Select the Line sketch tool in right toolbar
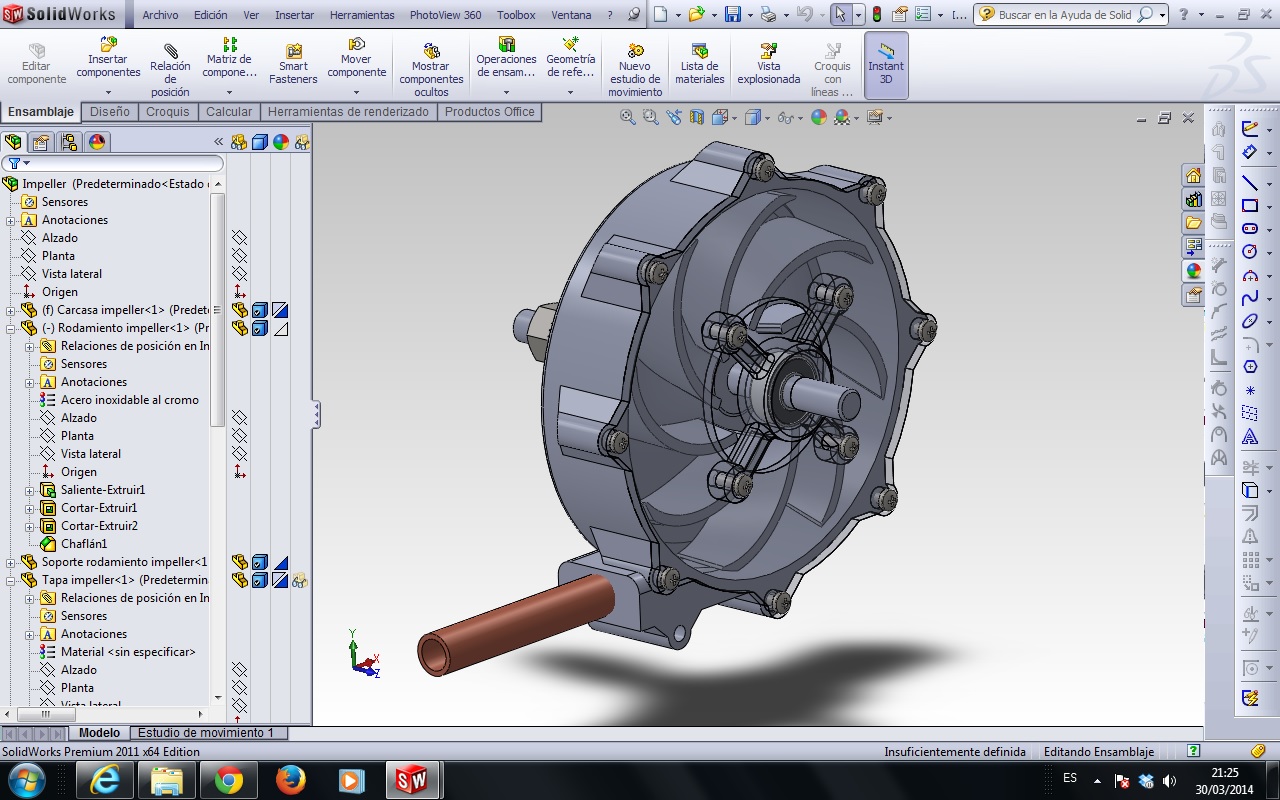 (1249, 182)
